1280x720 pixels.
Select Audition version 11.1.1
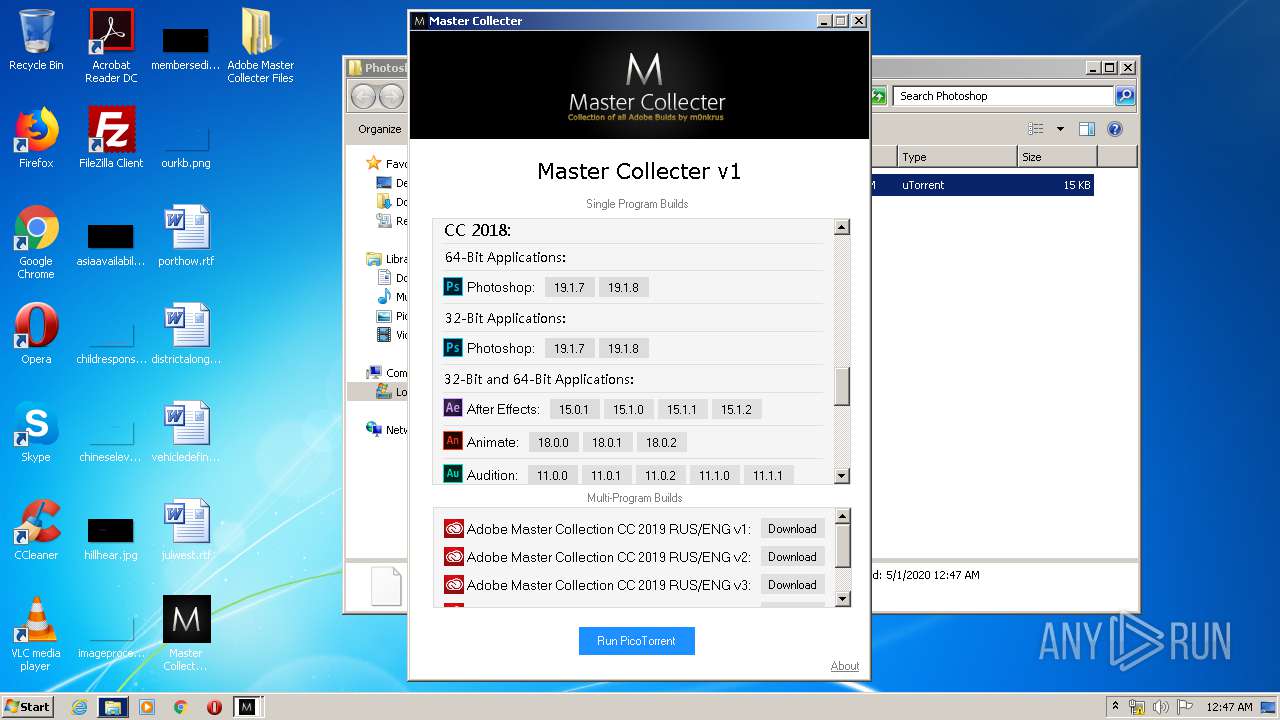click(768, 475)
